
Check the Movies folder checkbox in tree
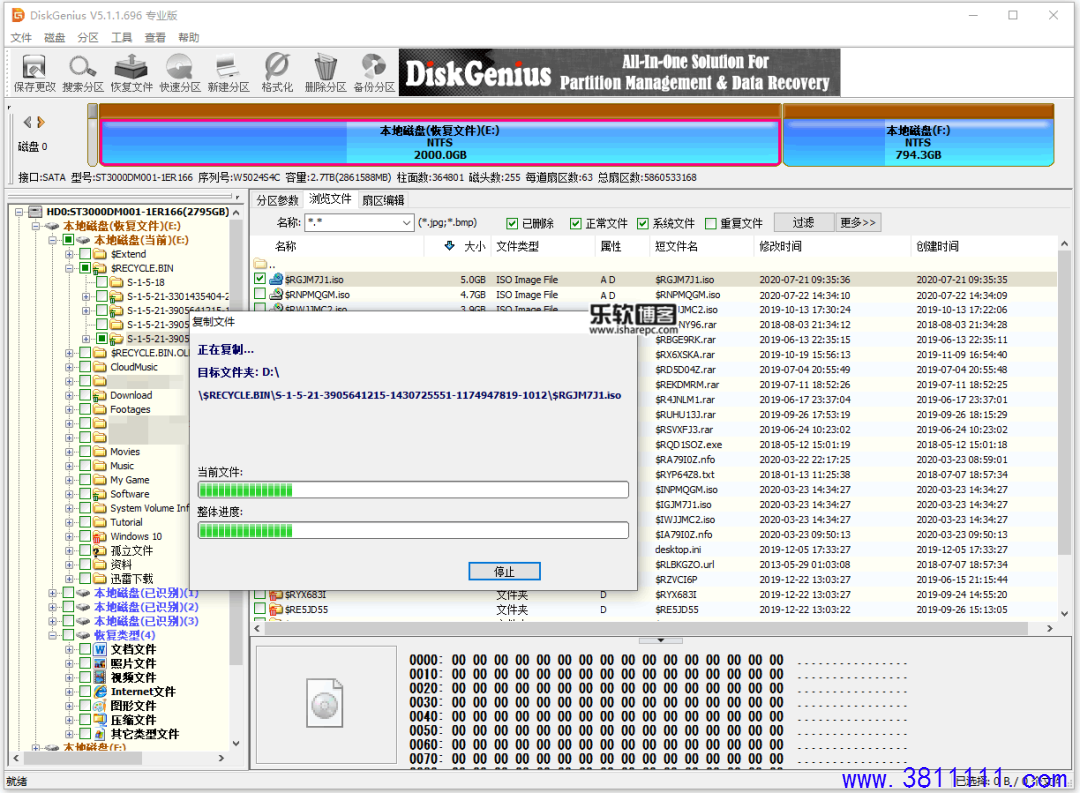tap(85, 452)
